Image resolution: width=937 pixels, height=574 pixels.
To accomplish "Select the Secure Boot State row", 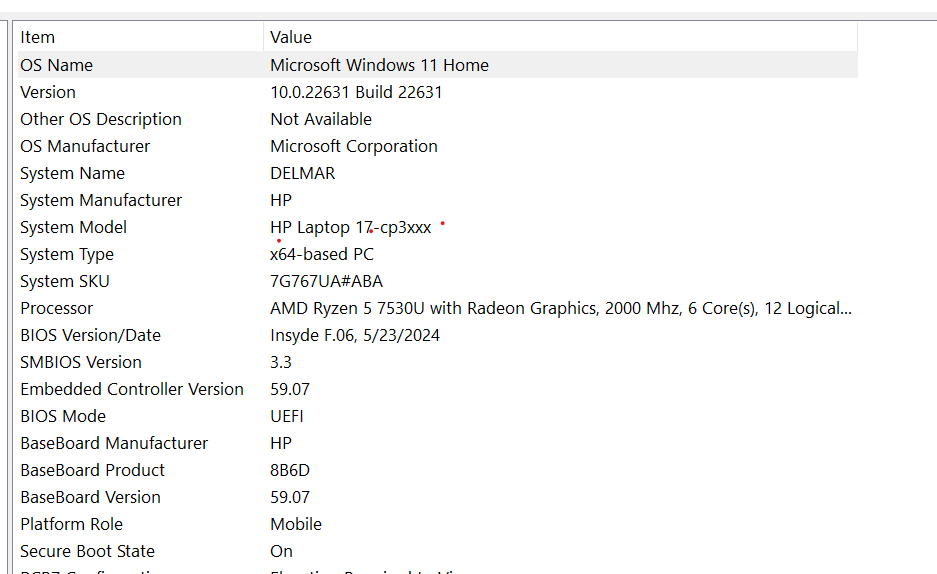I will point(437,551).
